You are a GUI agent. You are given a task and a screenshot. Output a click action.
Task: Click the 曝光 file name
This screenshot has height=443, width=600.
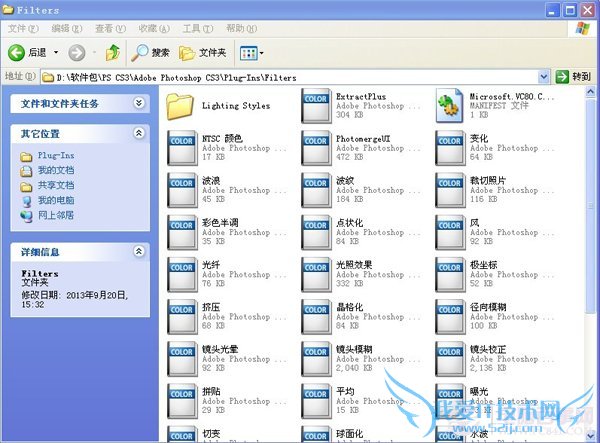tap(479, 391)
